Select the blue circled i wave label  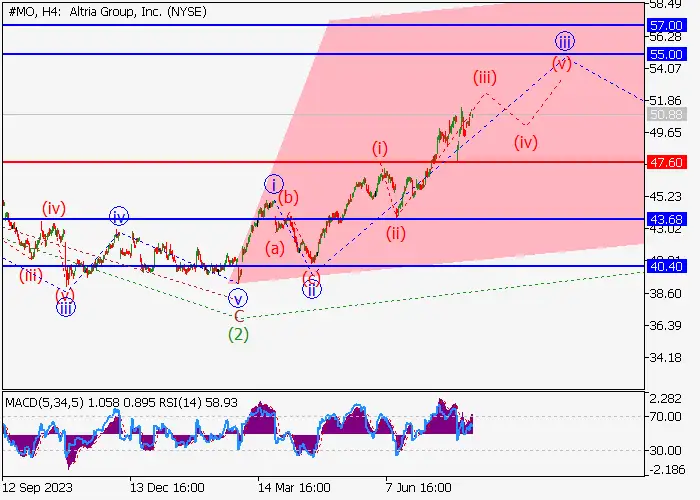274,184
